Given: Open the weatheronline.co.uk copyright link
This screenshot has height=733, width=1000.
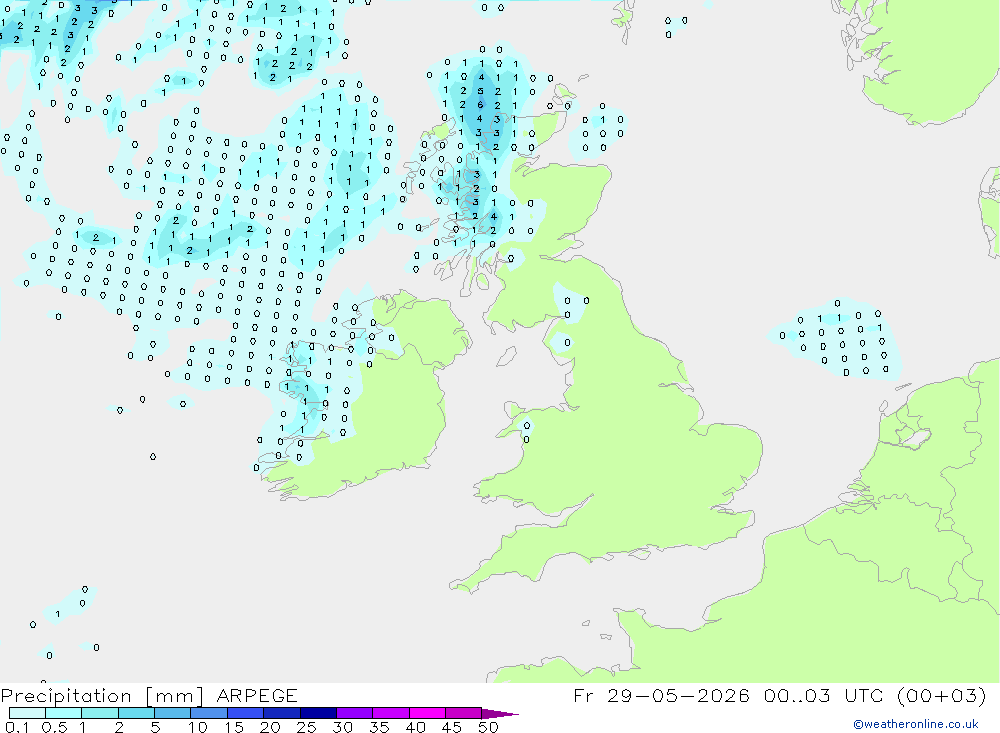Looking at the screenshot, I should pyautogui.click(x=916, y=724).
